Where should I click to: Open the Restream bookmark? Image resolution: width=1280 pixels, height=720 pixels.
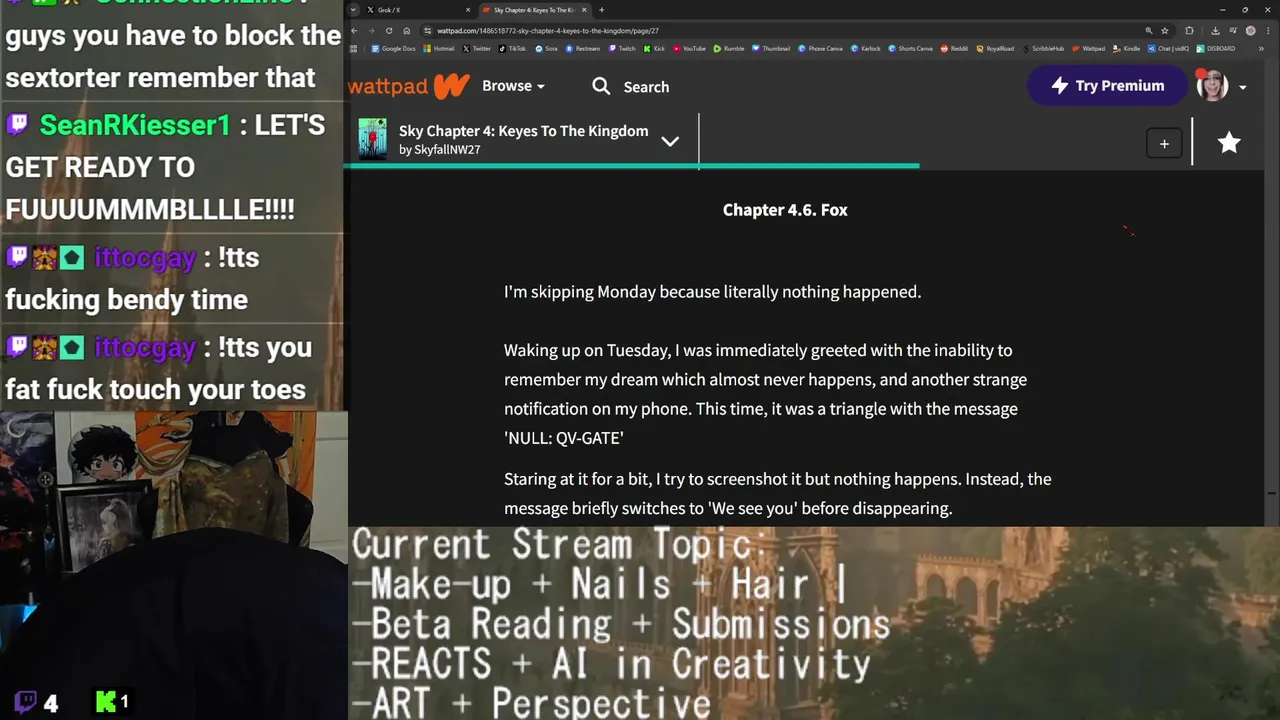tap(582, 49)
